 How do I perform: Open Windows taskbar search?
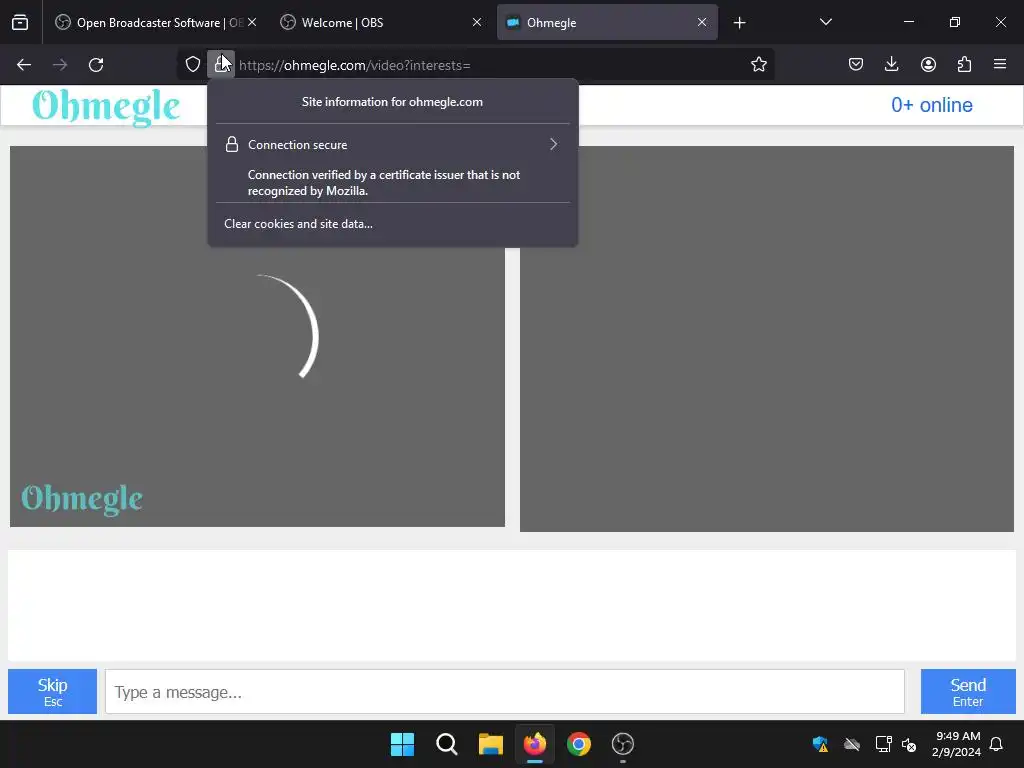(x=447, y=744)
